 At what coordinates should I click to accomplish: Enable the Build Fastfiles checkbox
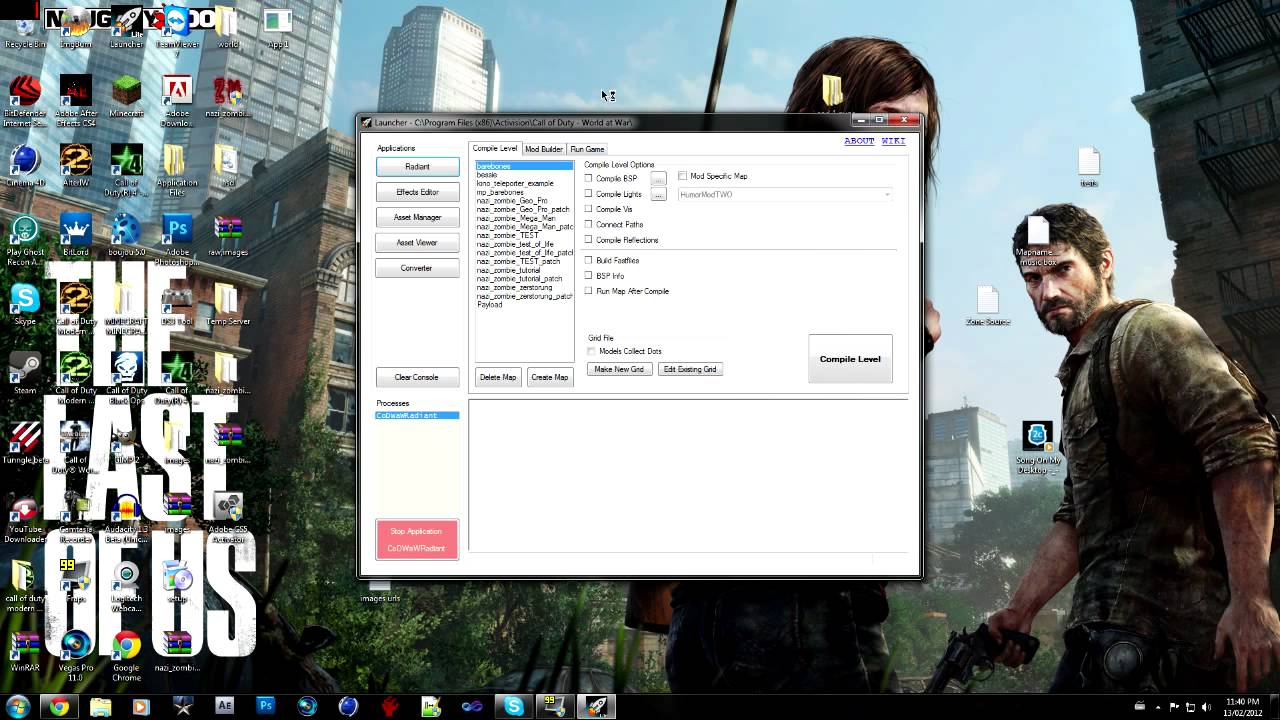(x=589, y=260)
